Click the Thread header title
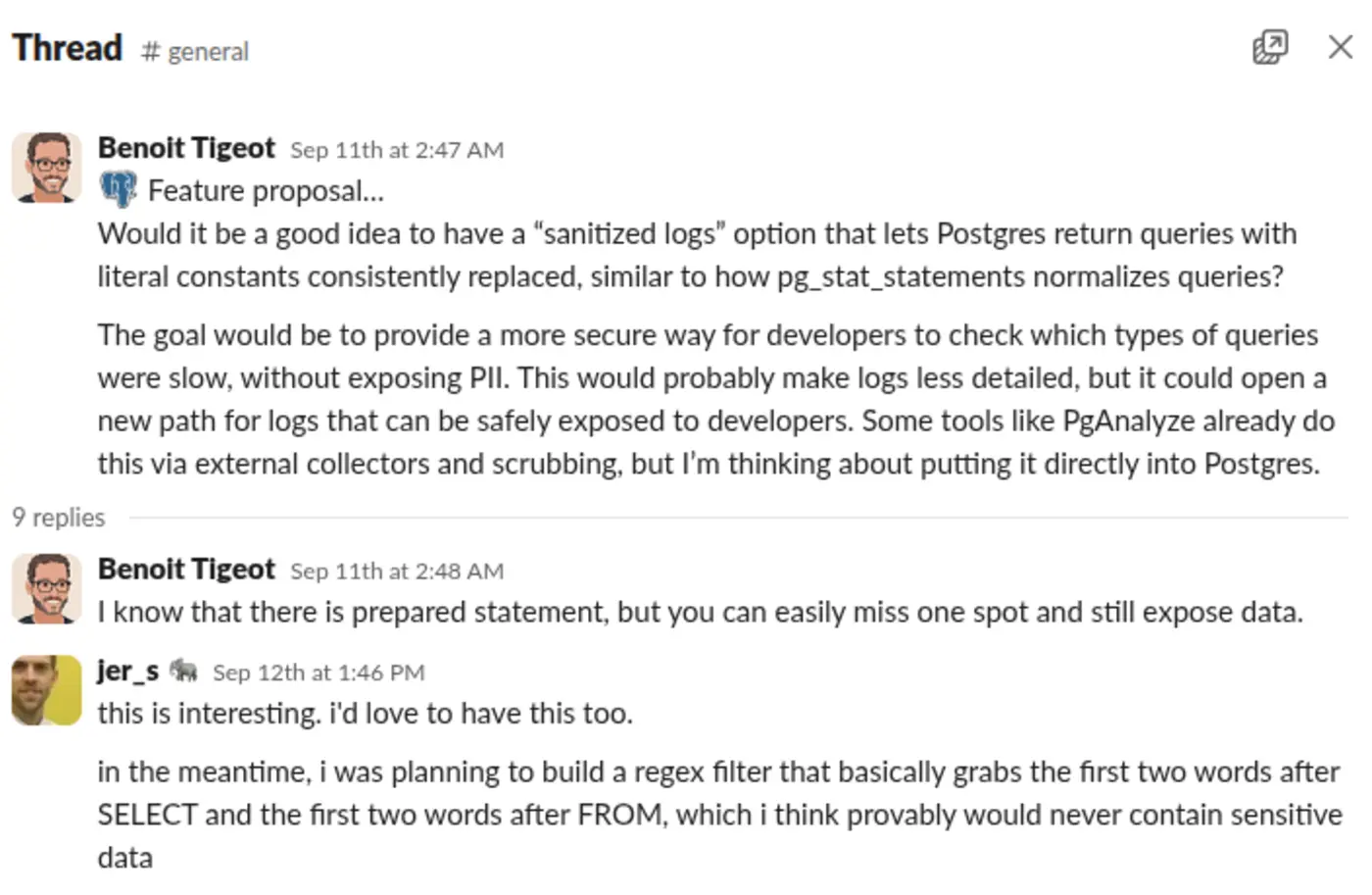The width and height of the screenshot is (1372, 895). pyautogui.click(x=67, y=48)
